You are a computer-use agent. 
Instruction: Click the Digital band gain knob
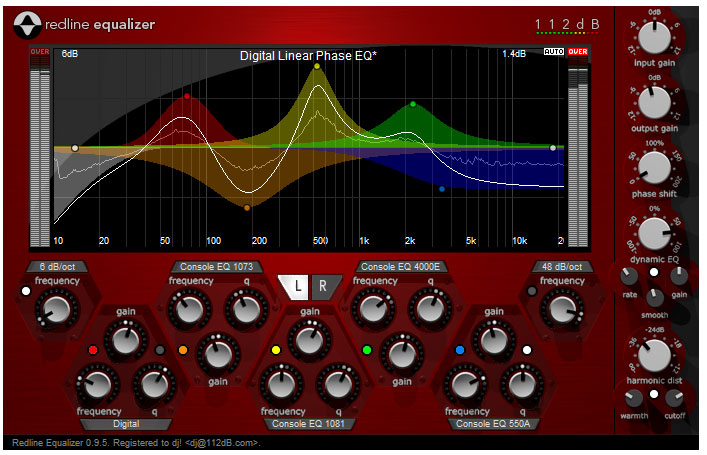[125, 341]
